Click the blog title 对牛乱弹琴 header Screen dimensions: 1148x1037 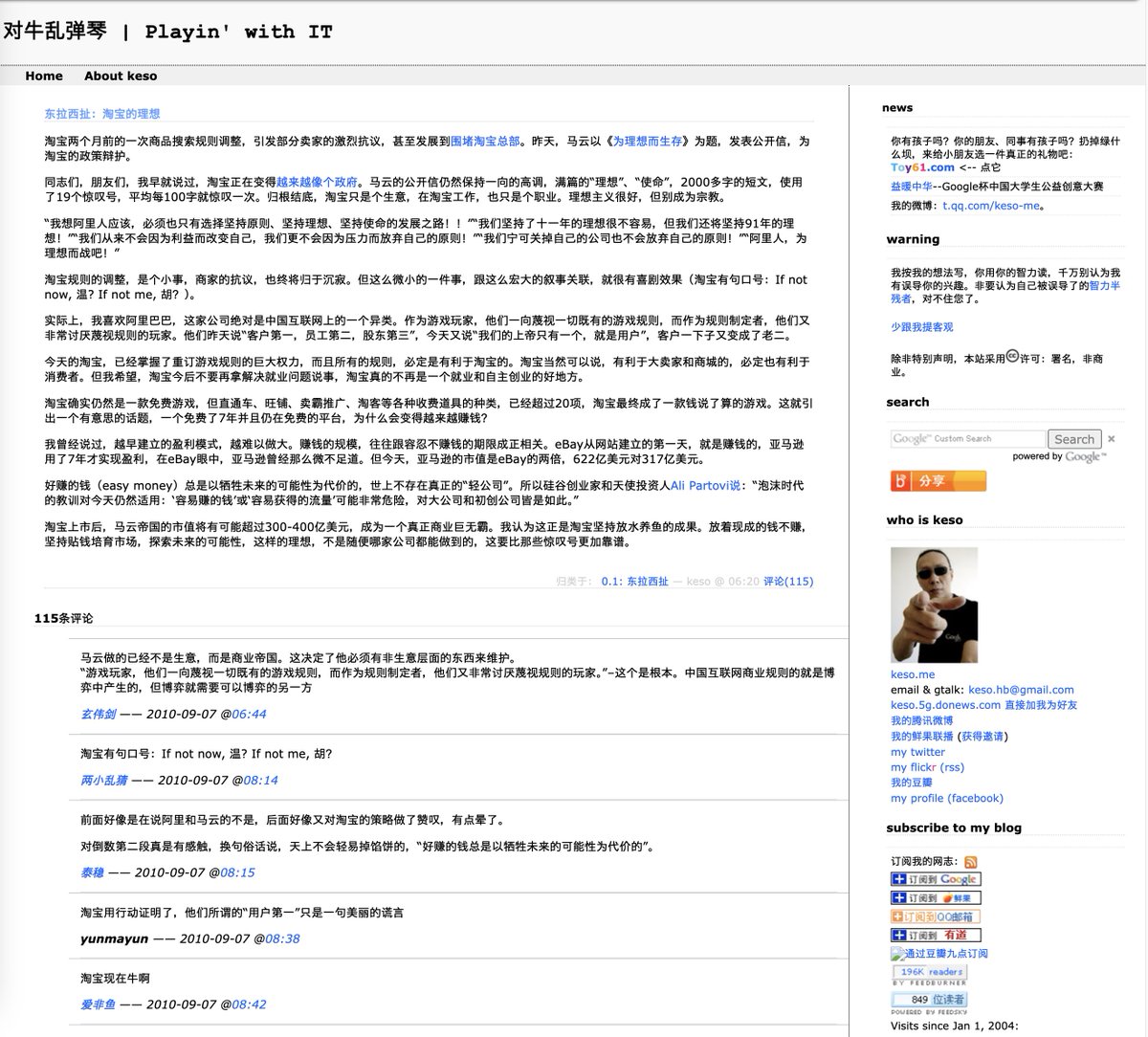(x=166, y=32)
